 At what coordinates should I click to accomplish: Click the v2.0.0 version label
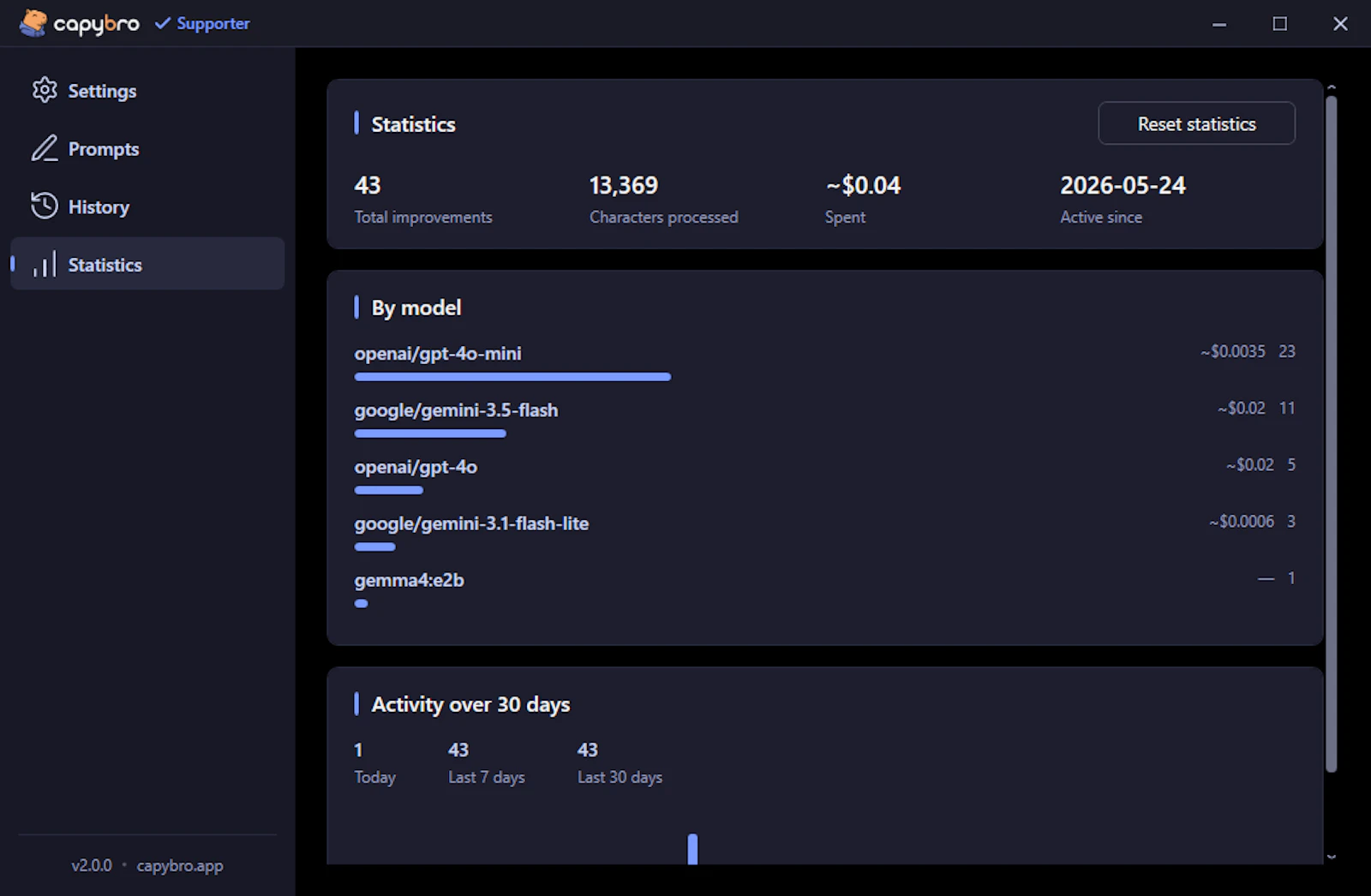pos(92,865)
